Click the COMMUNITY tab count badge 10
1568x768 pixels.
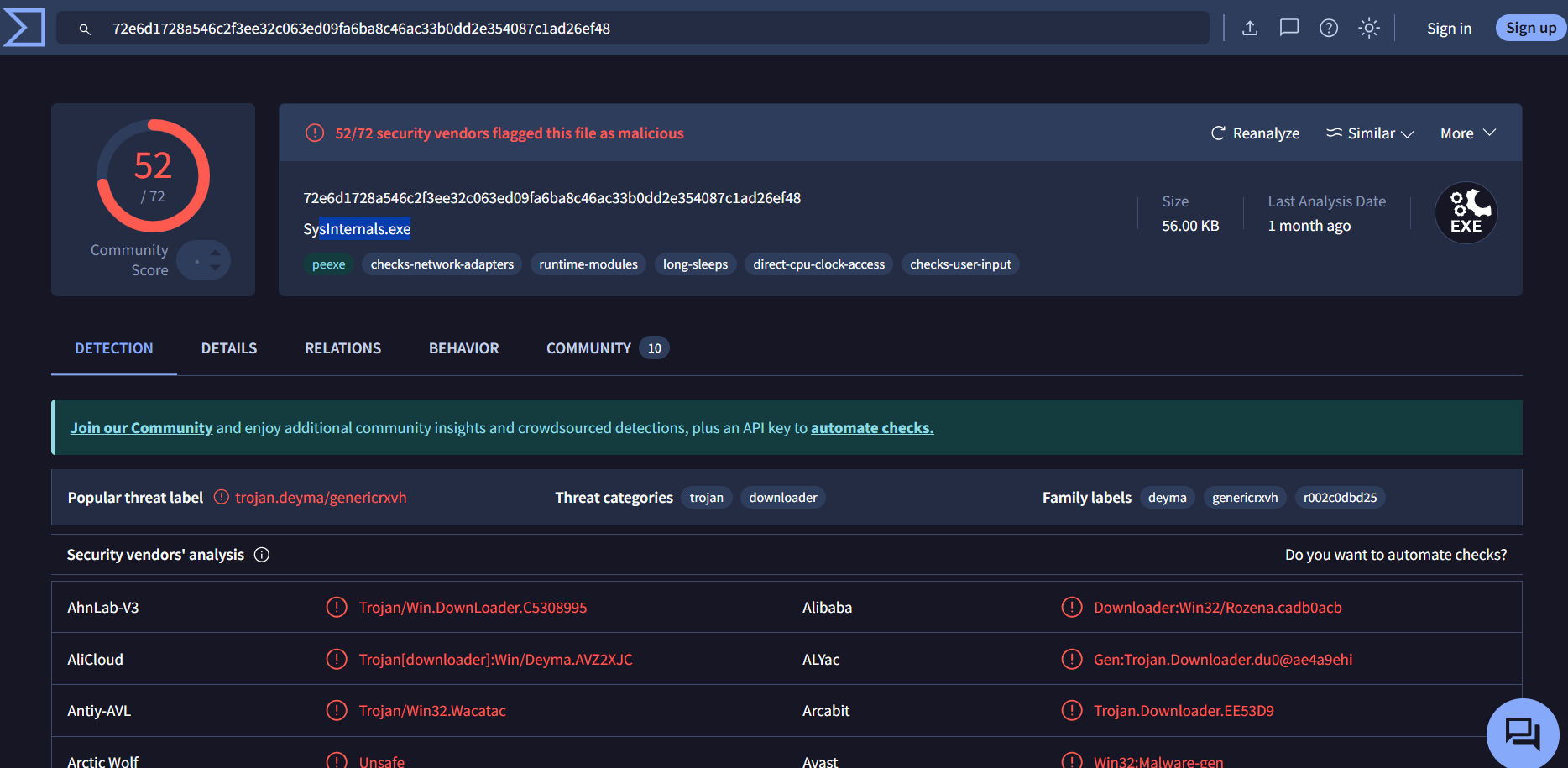654,348
